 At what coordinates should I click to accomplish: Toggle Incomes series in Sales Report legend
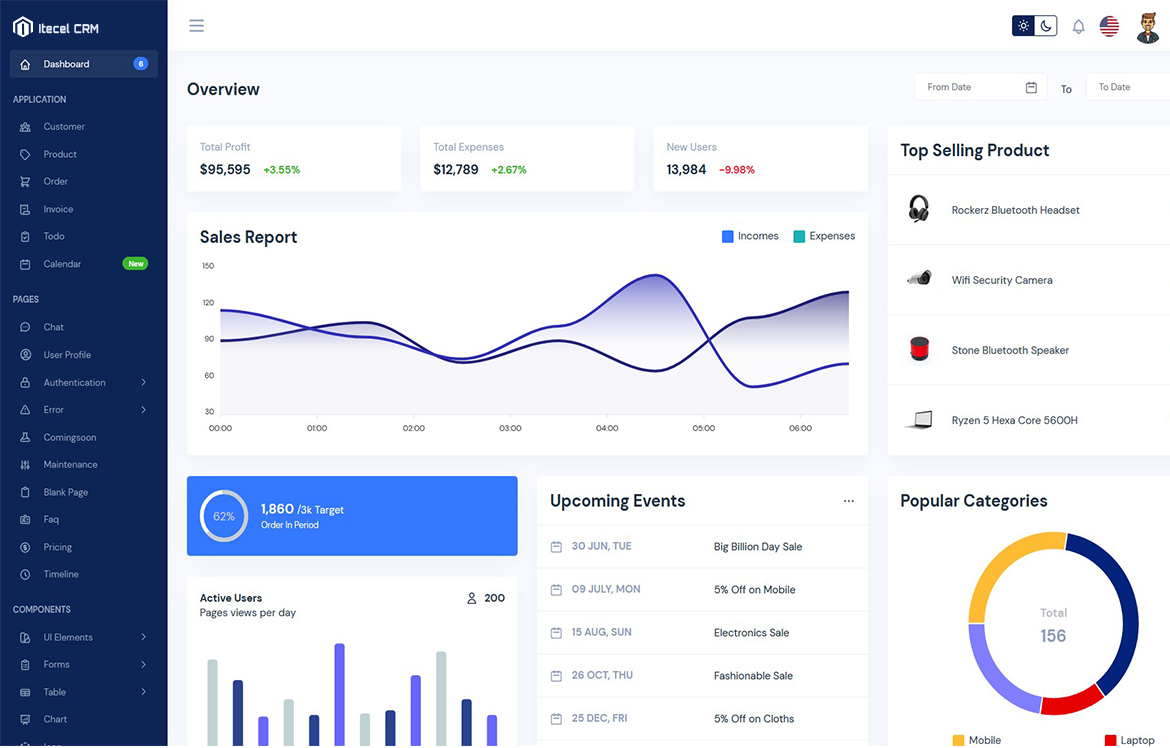pos(750,237)
